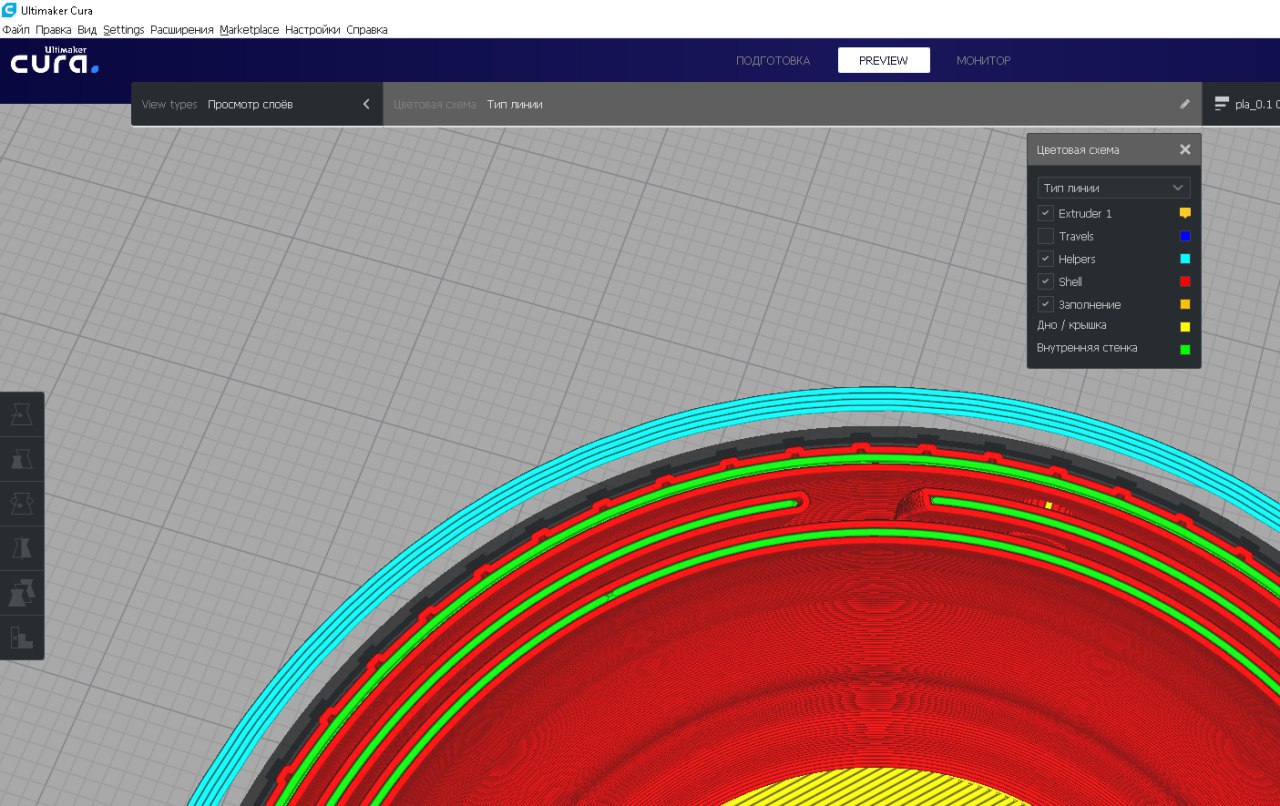Click the cyan Helpers color swatch

pos(1185,259)
